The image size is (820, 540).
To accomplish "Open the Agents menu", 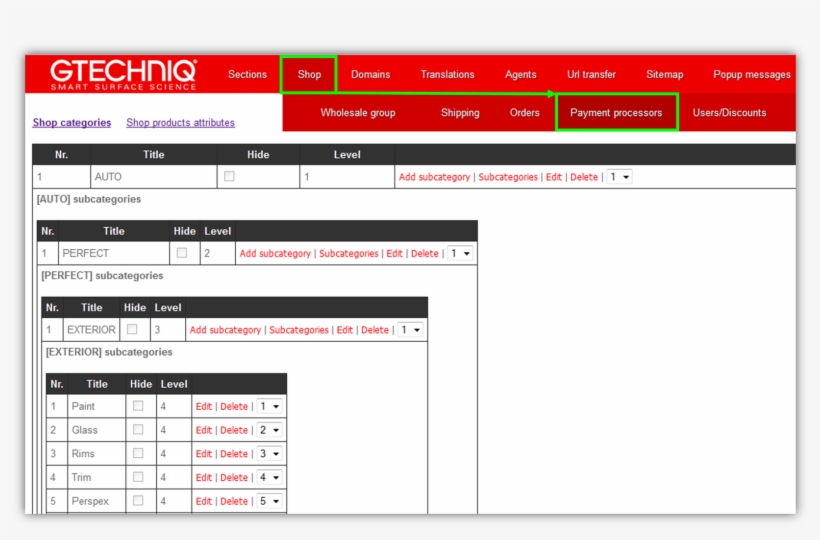I will [x=520, y=74].
